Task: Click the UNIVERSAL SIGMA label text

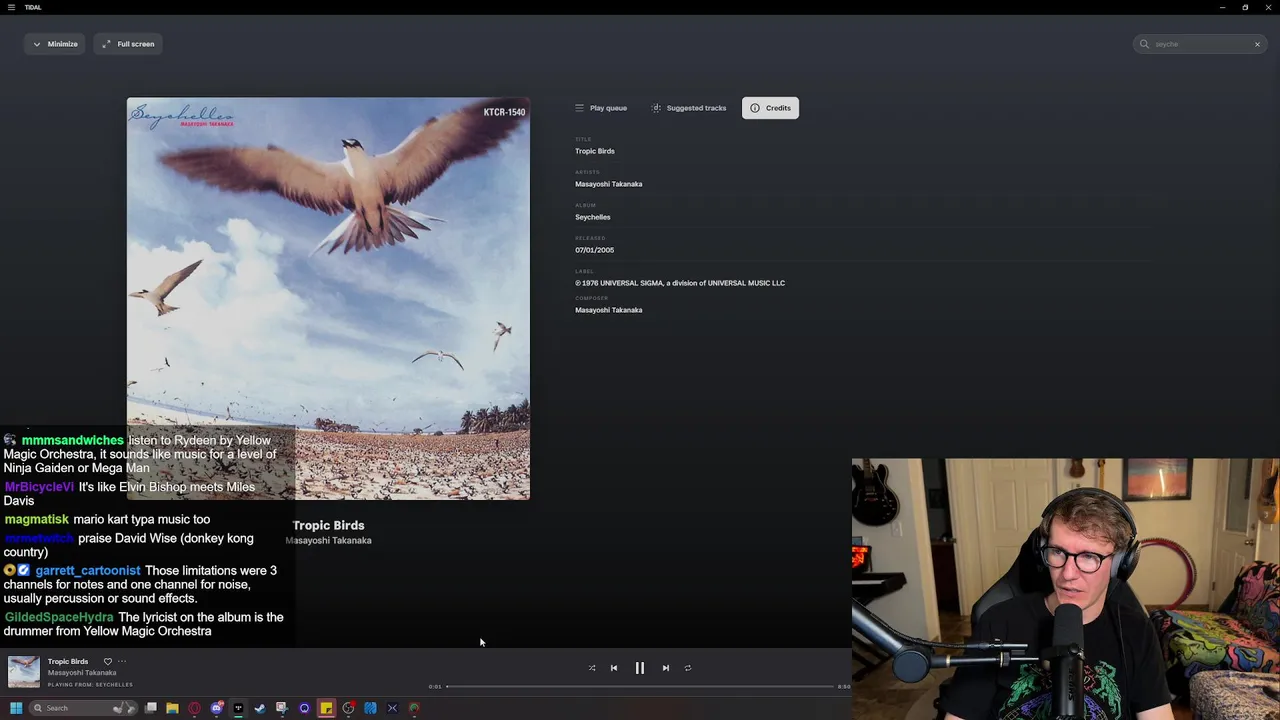Action: coord(680,283)
